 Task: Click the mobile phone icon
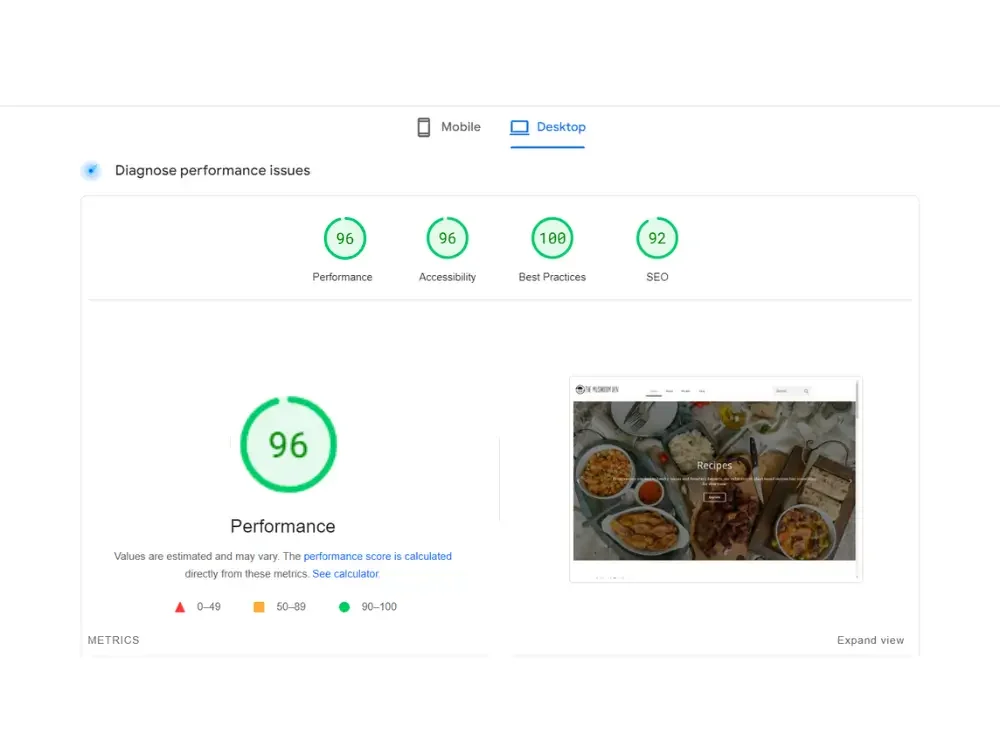(423, 127)
